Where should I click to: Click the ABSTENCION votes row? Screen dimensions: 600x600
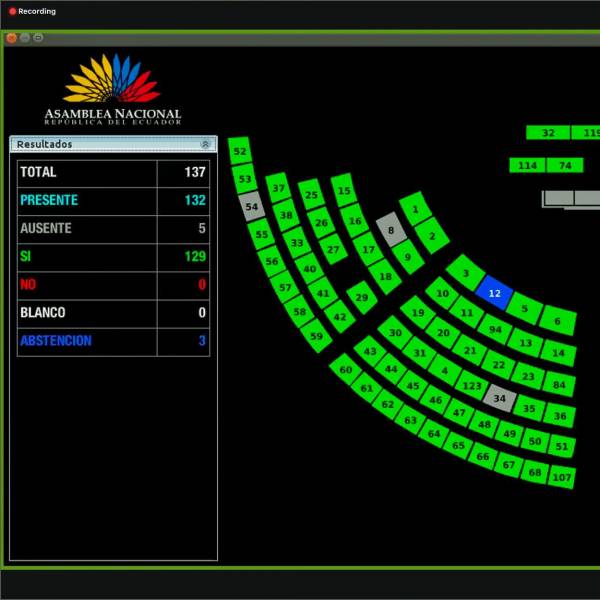pyautogui.click(x=112, y=341)
